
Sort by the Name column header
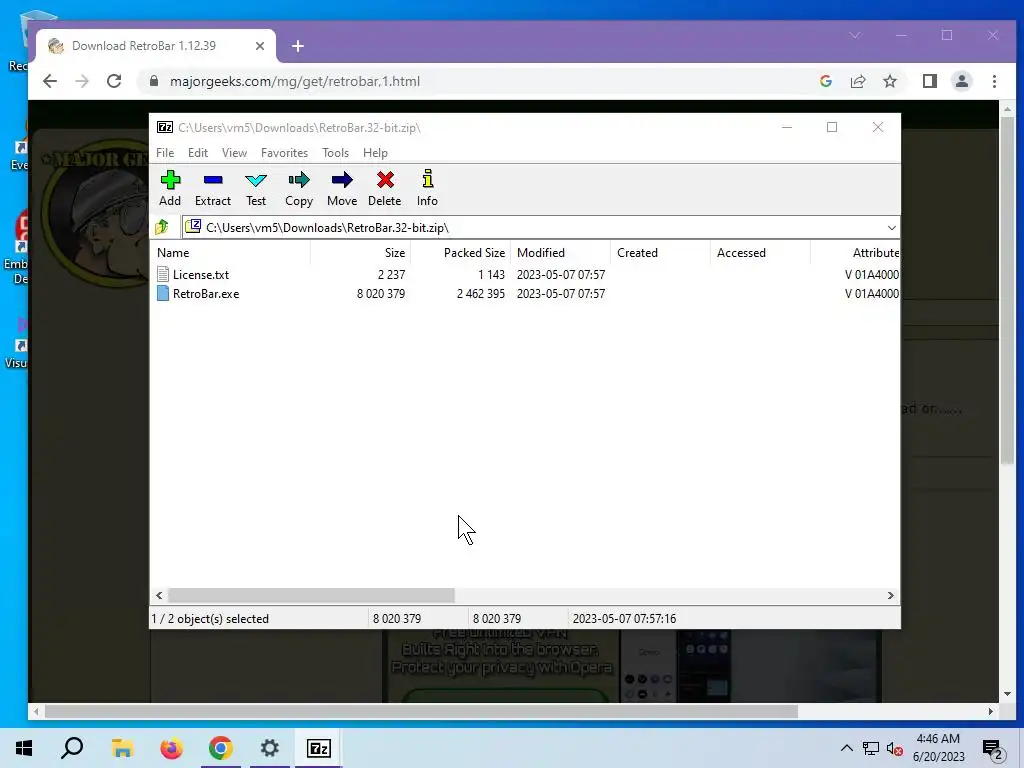(231, 253)
